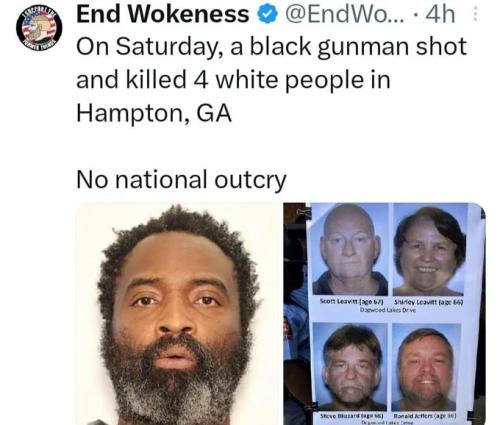Click the 'Ronald Jeffers' caption text
500x425 pixels.
[x=412, y=416]
